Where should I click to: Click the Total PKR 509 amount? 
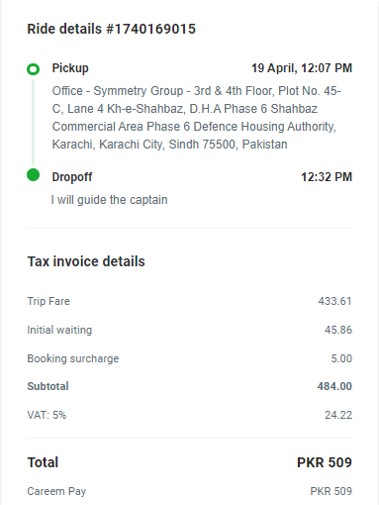(324, 462)
